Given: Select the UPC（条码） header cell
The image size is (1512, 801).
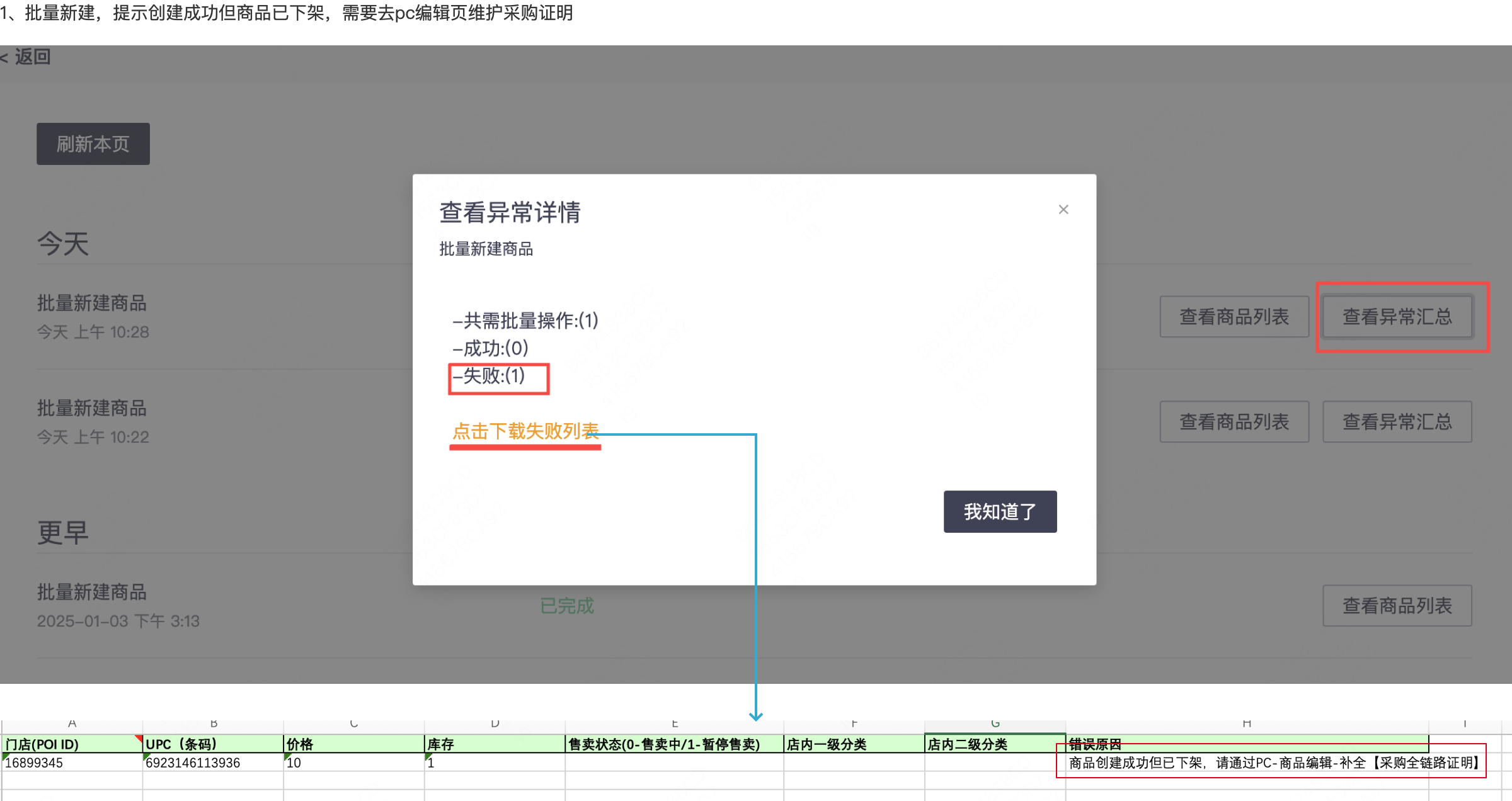Looking at the screenshot, I should [x=213, y=744].
